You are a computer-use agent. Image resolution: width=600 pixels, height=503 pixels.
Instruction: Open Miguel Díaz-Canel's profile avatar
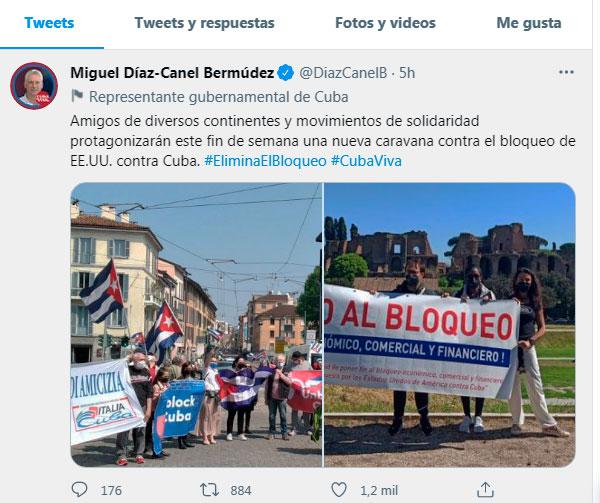pyautogui.click(x=34, y=86)
